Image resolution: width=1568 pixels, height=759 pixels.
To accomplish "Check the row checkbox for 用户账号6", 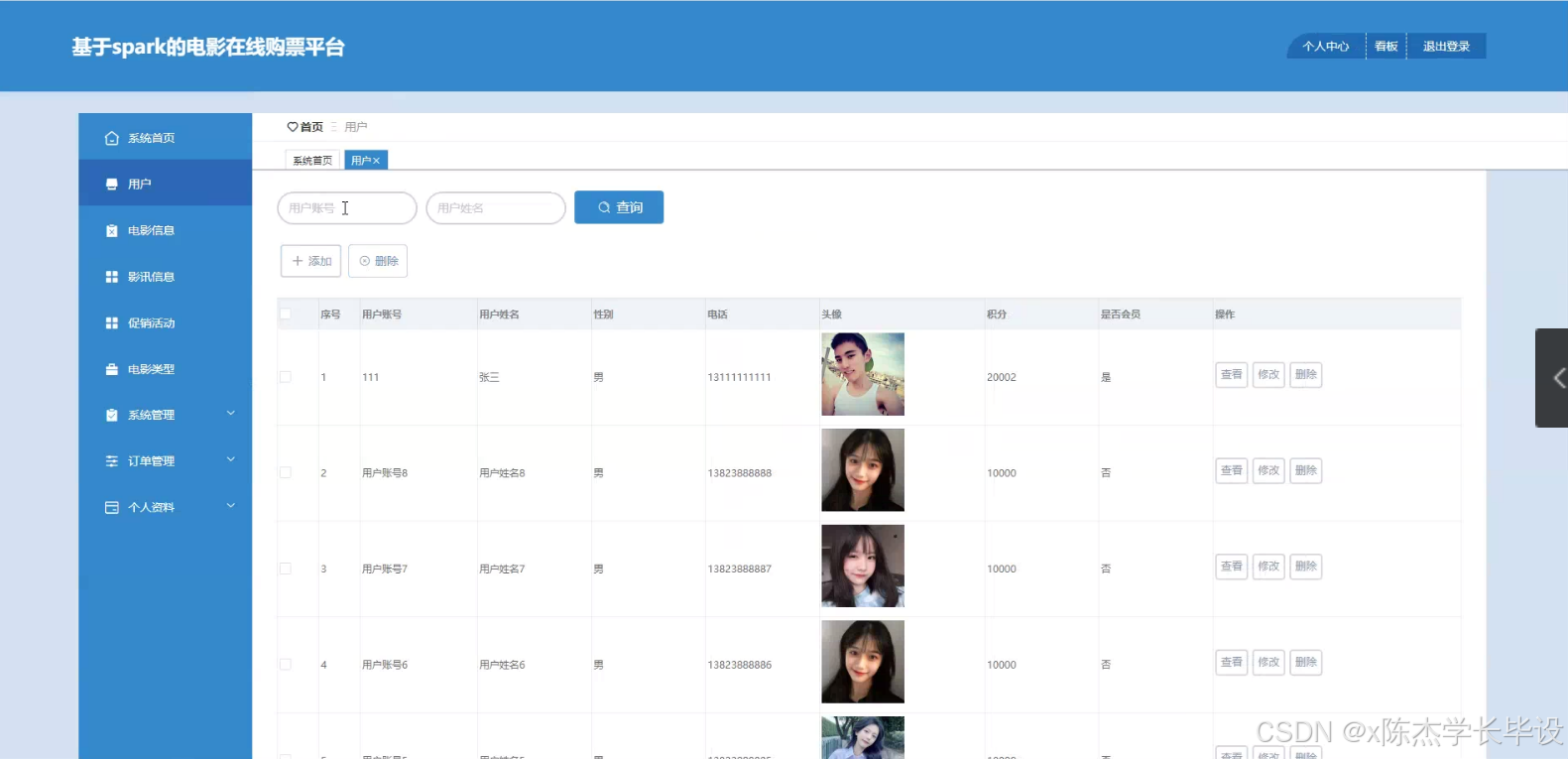I will pyautogui.click(x=286, y=665).
